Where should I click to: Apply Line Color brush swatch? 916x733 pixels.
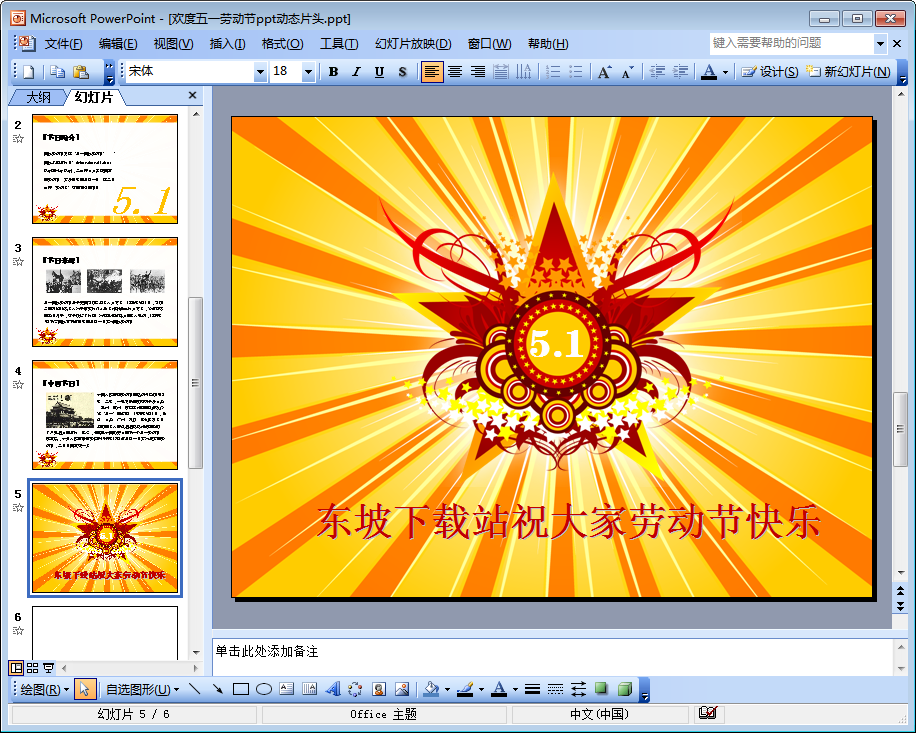[465, 690]
